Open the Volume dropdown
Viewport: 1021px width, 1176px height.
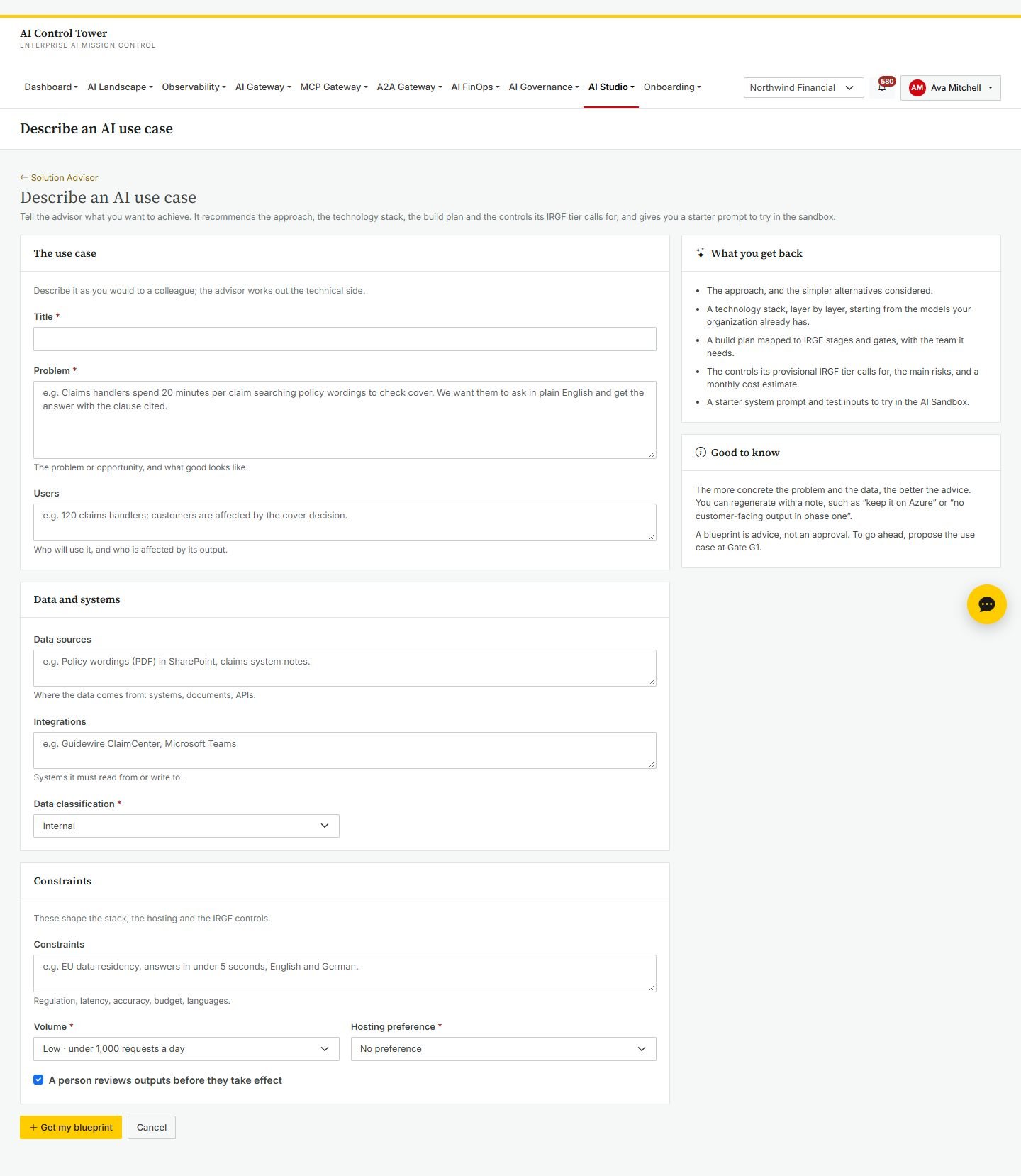click(186, 1048)
